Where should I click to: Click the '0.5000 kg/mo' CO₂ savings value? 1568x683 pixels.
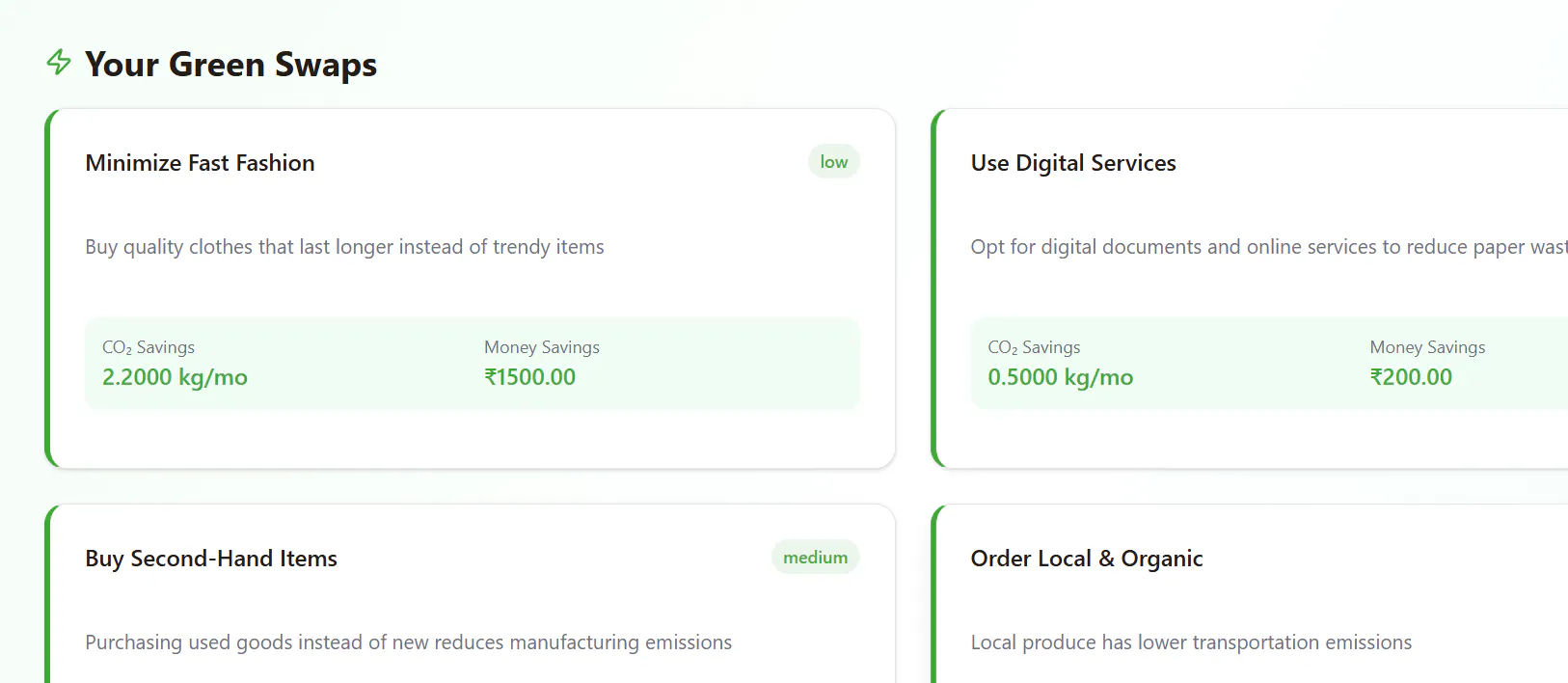(1060, 377)
